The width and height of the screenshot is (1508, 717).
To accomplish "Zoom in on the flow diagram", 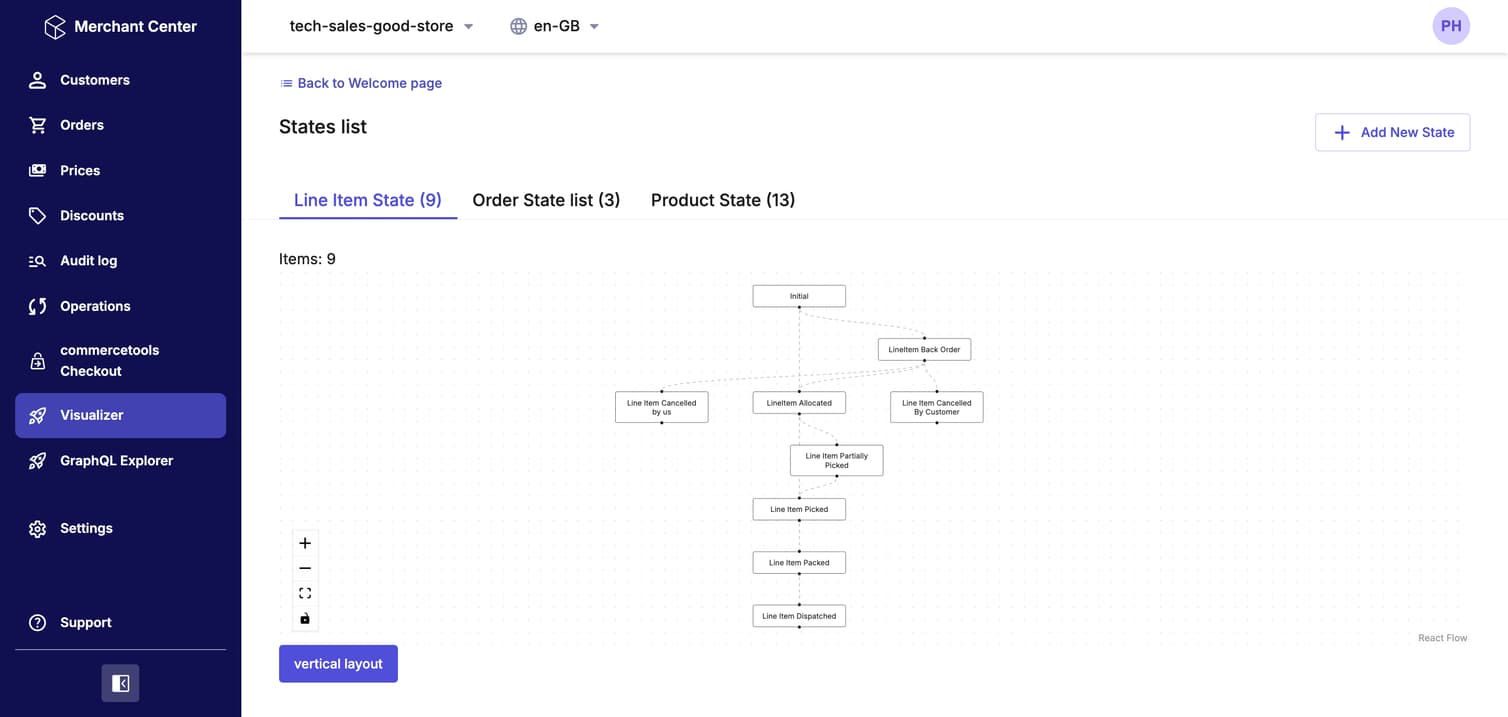I will [305, 543].
